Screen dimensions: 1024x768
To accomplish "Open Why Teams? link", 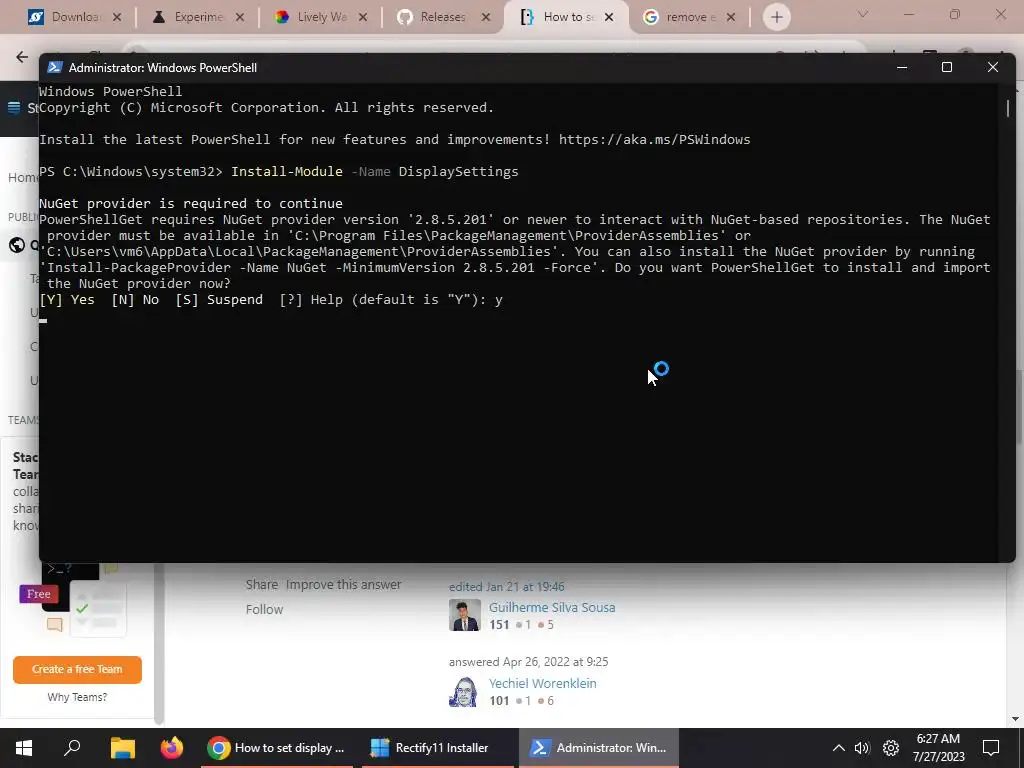I will (77, 697).
